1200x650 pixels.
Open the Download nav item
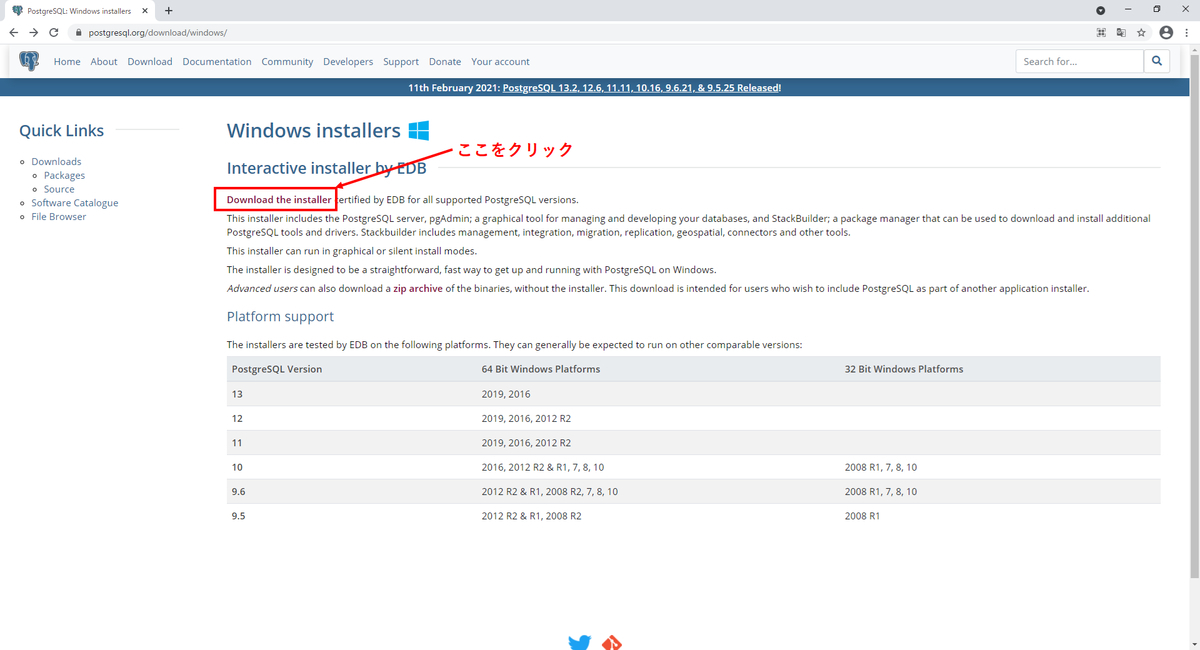click(150, 61)
